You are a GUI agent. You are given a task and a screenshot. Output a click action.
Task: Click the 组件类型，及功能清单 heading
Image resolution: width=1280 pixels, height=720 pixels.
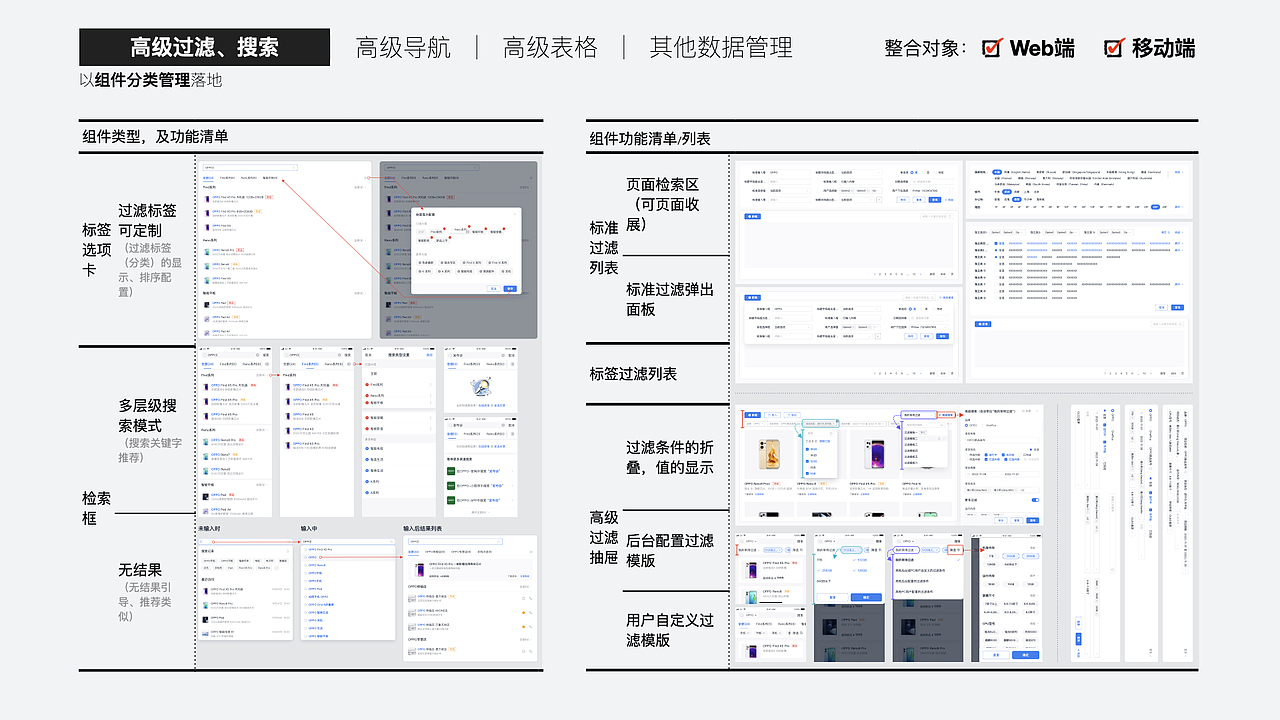pyautogui.click(x=155, y=137)
